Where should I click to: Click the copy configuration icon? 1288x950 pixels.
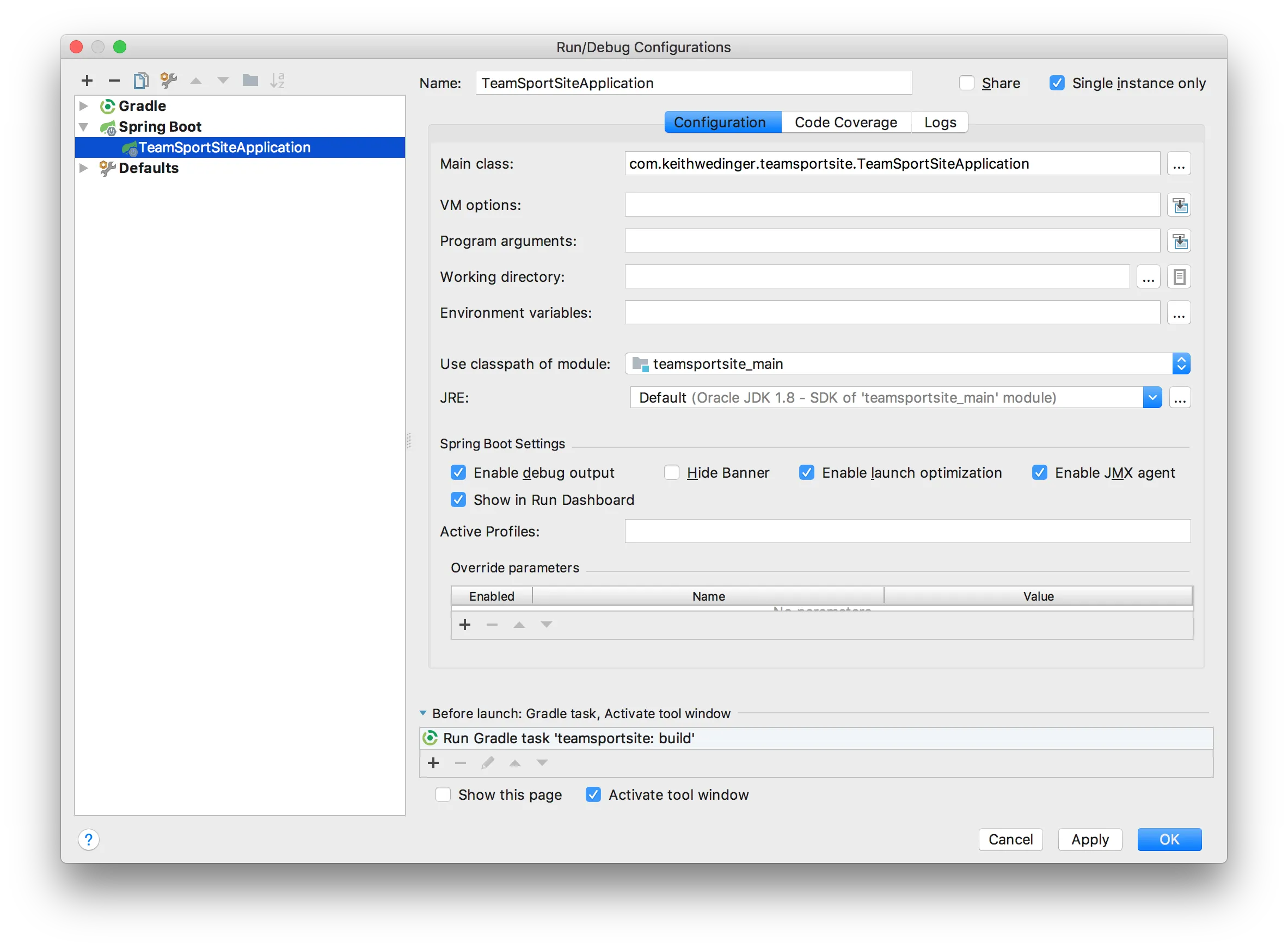[141, 81]
